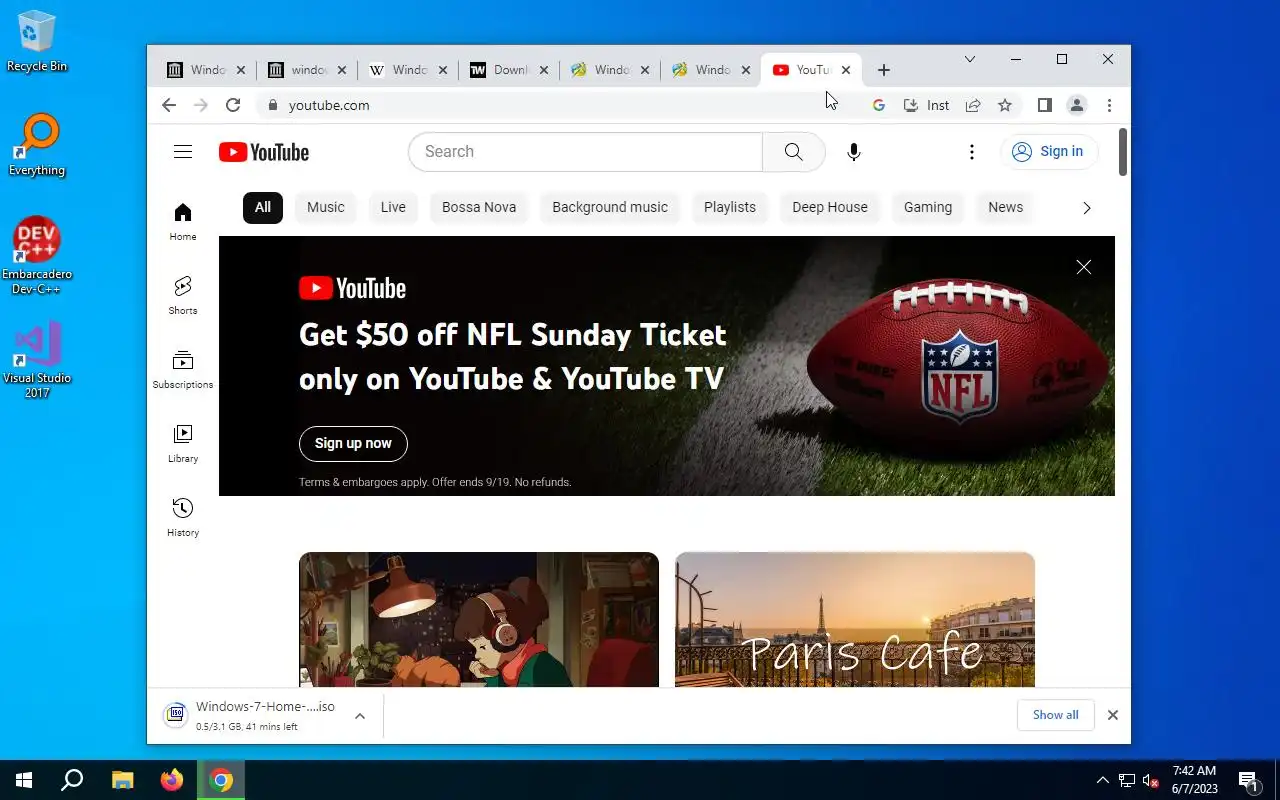Screen dimensions: 1280x800
Task: Bookmark this tab with star icon
Action: 1005,105
